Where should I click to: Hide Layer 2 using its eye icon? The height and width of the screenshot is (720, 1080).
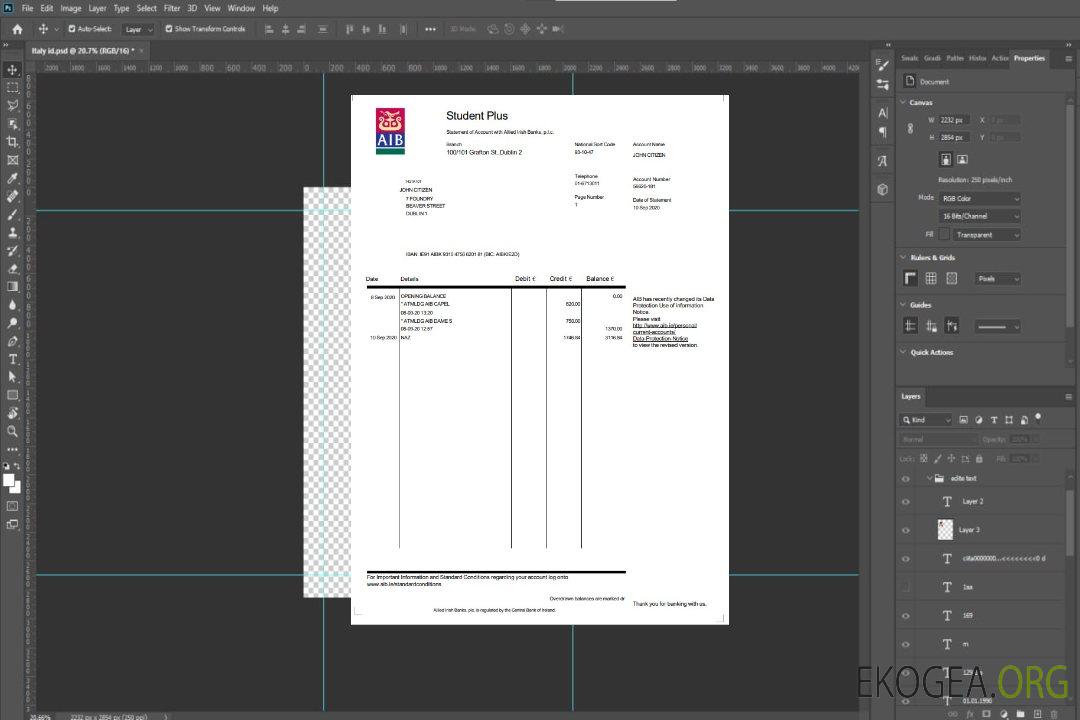906,502
